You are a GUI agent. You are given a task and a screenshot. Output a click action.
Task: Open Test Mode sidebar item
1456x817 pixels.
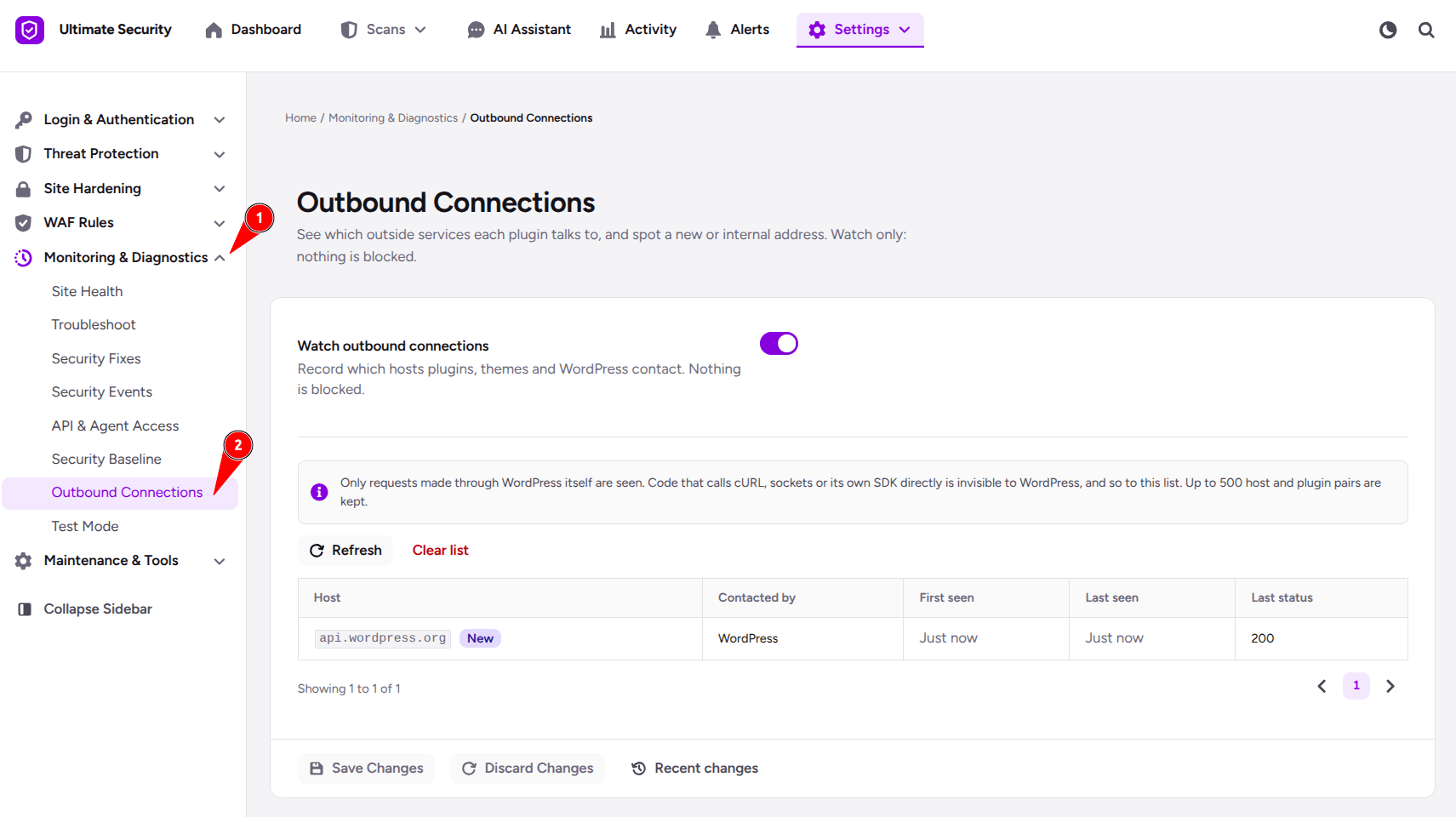85,526
